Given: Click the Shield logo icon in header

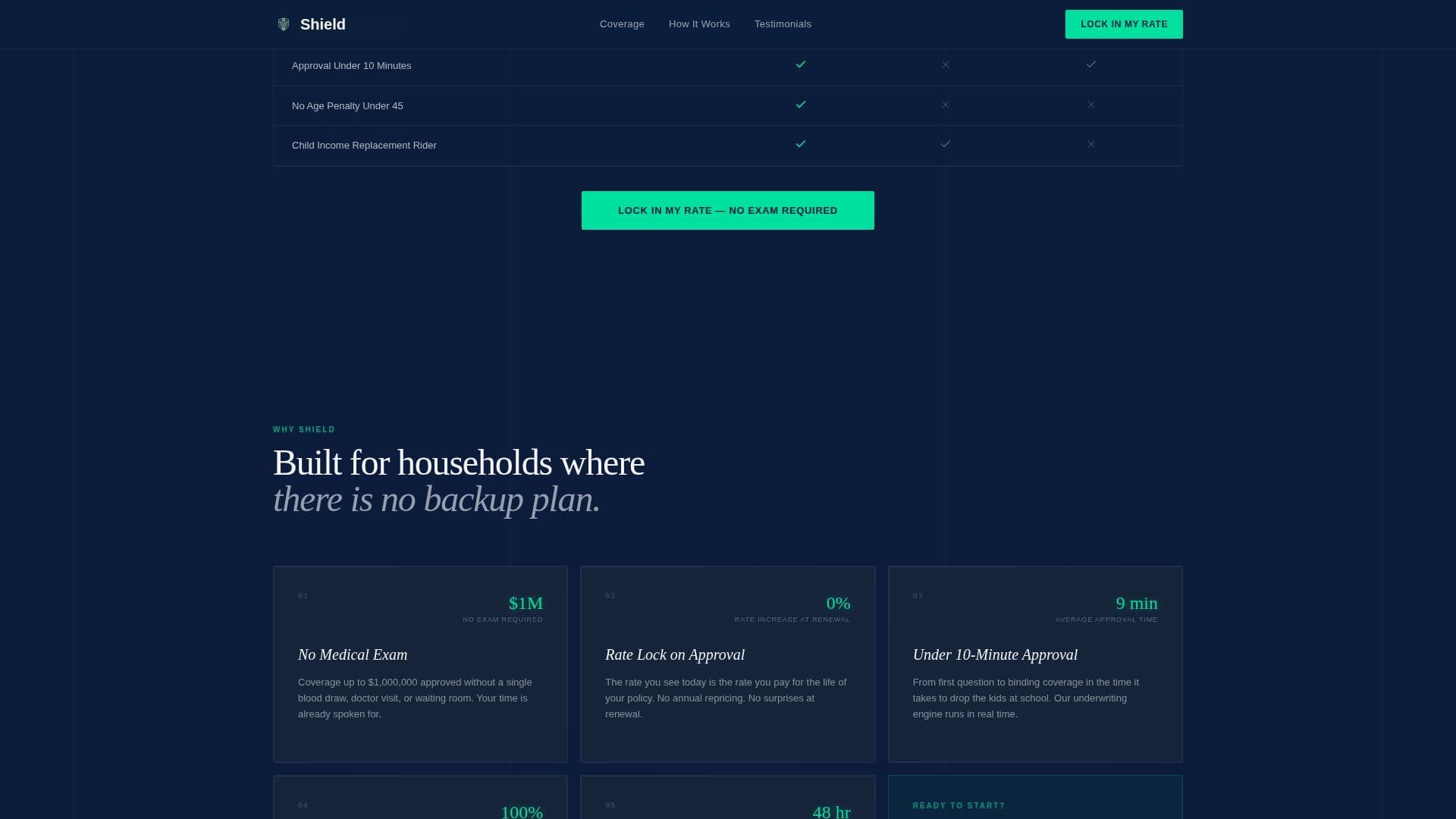Looking at the screenshot, I should (x=284, y=24).
